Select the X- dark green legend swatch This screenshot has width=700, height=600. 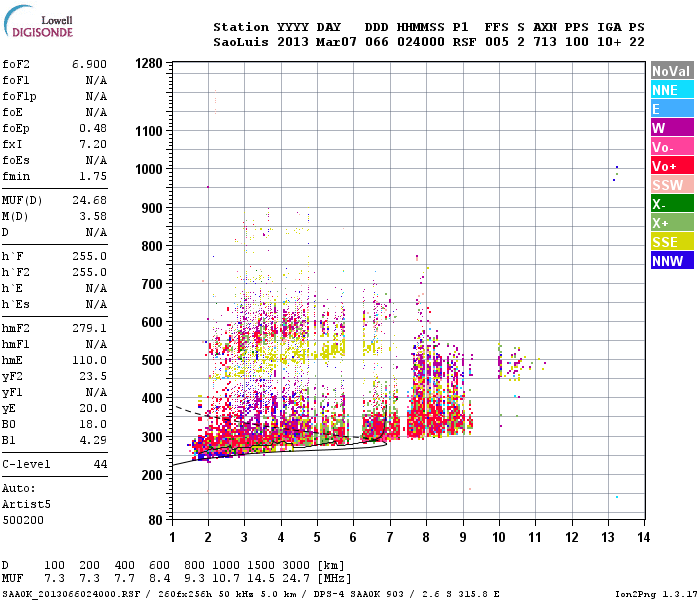coord(672,204)
